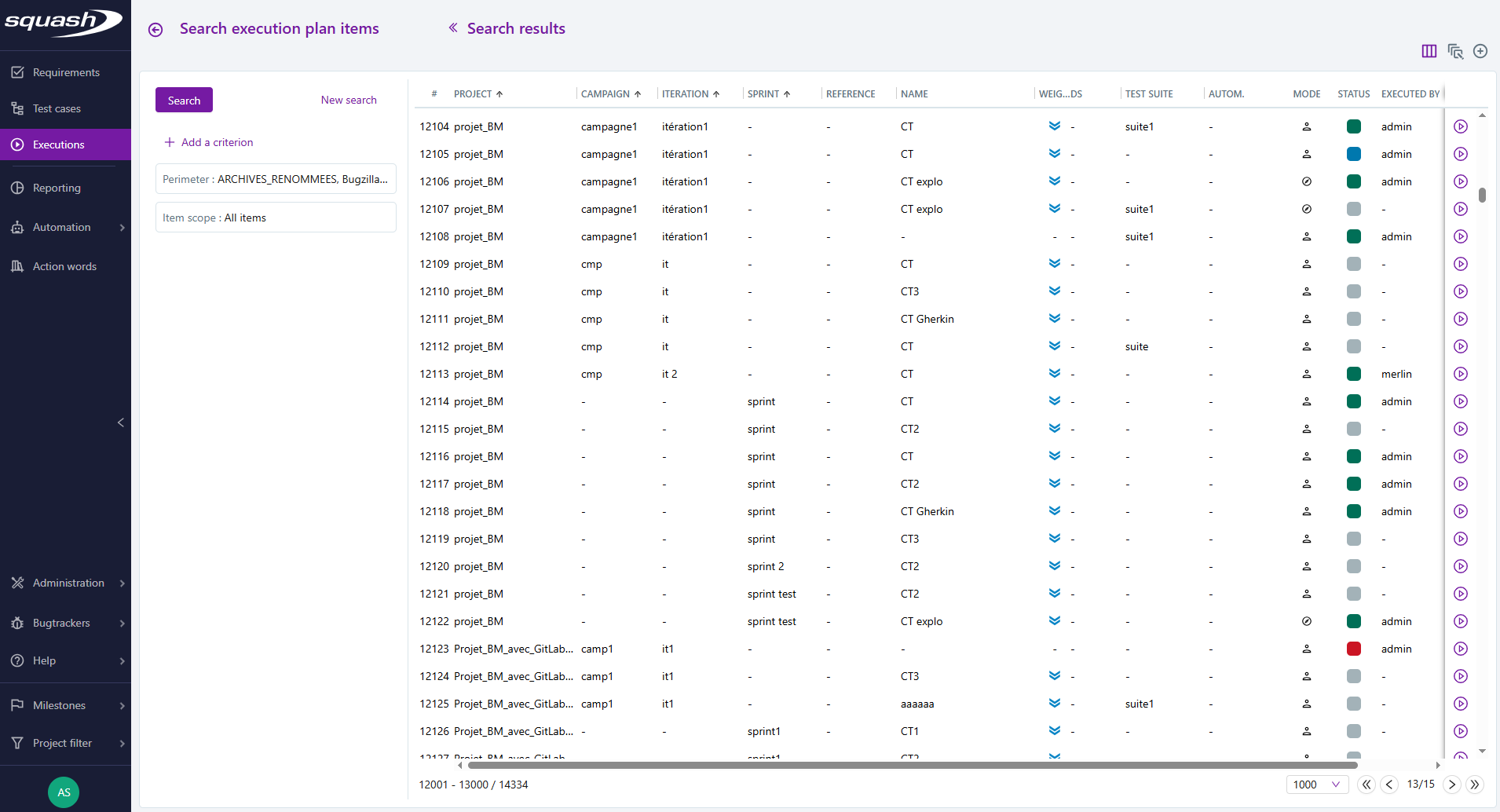Image resolution: width=1500 pixels, height=812 pixels.
Task: Open the Test cases workspace icon
Action: (x=17, y=108)
